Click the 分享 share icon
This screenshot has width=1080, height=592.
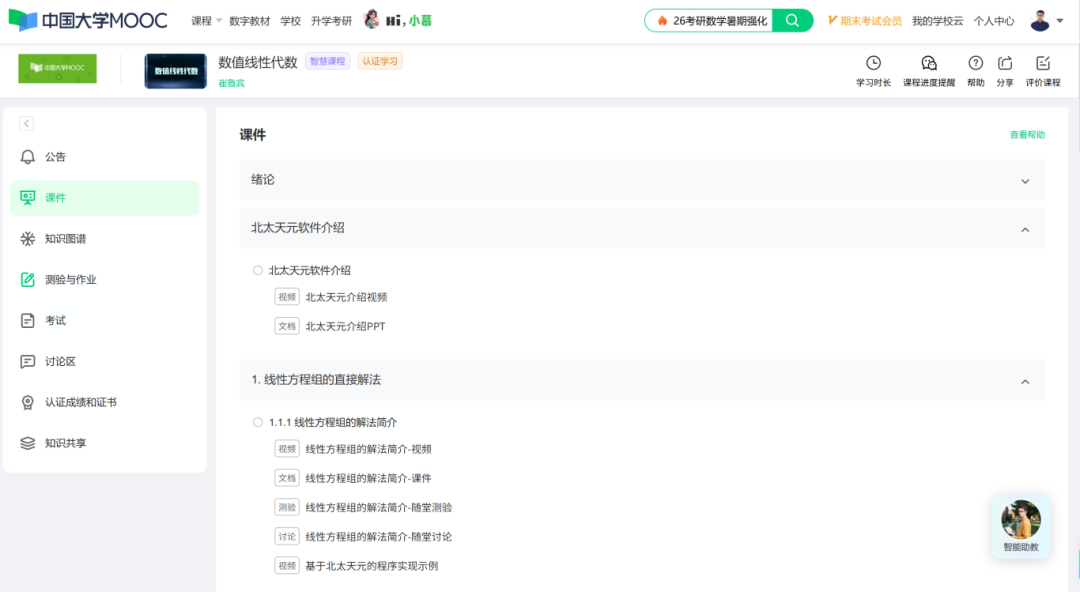[1005, 63]
